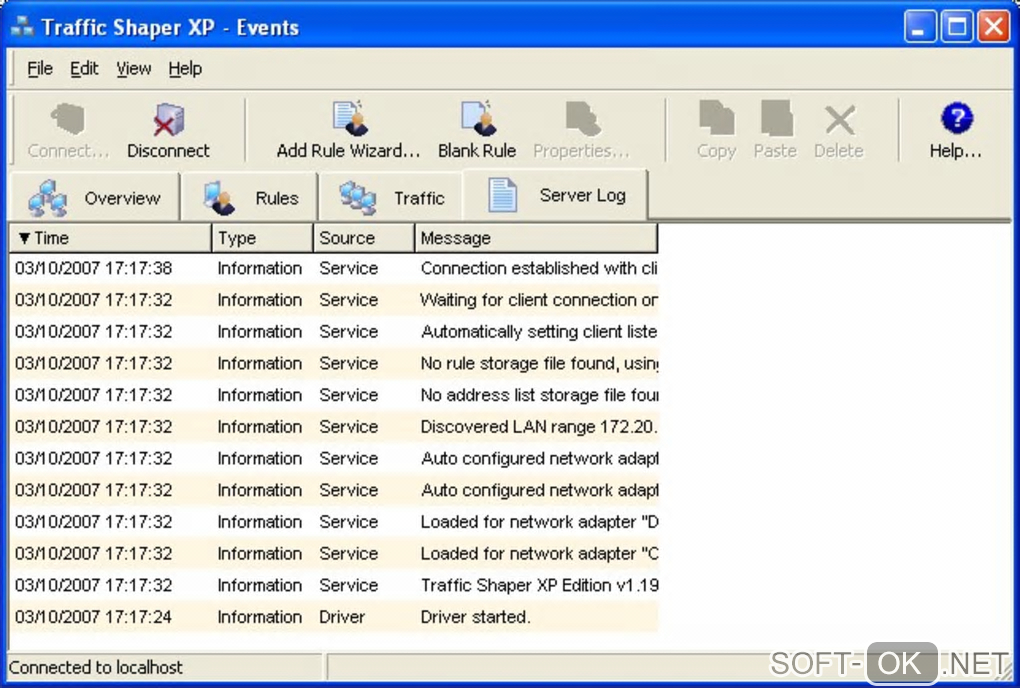1020x688 pixels.
Task: Open the View menu
Action: 134,68
